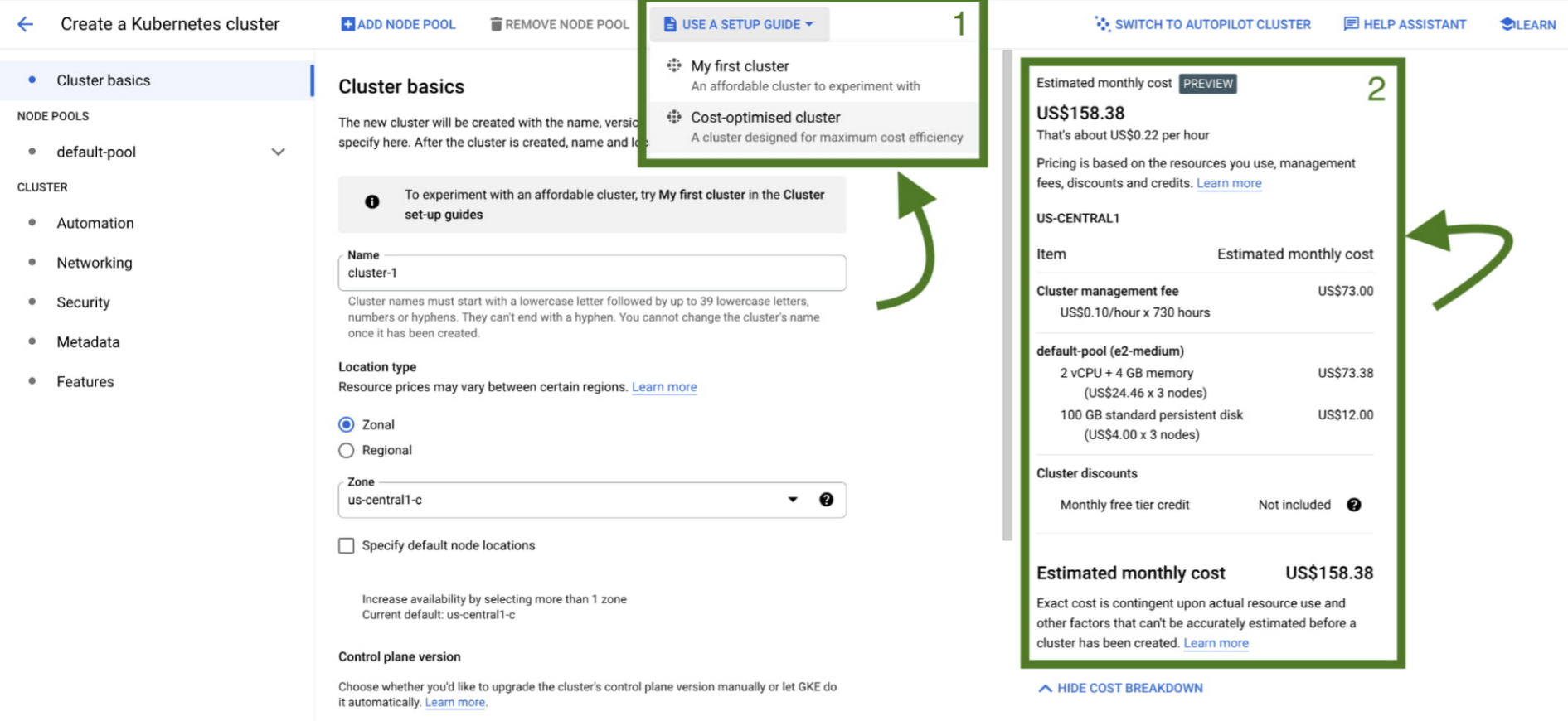Click the US-CENTRAL1 region label

[x=1078, y=219]
